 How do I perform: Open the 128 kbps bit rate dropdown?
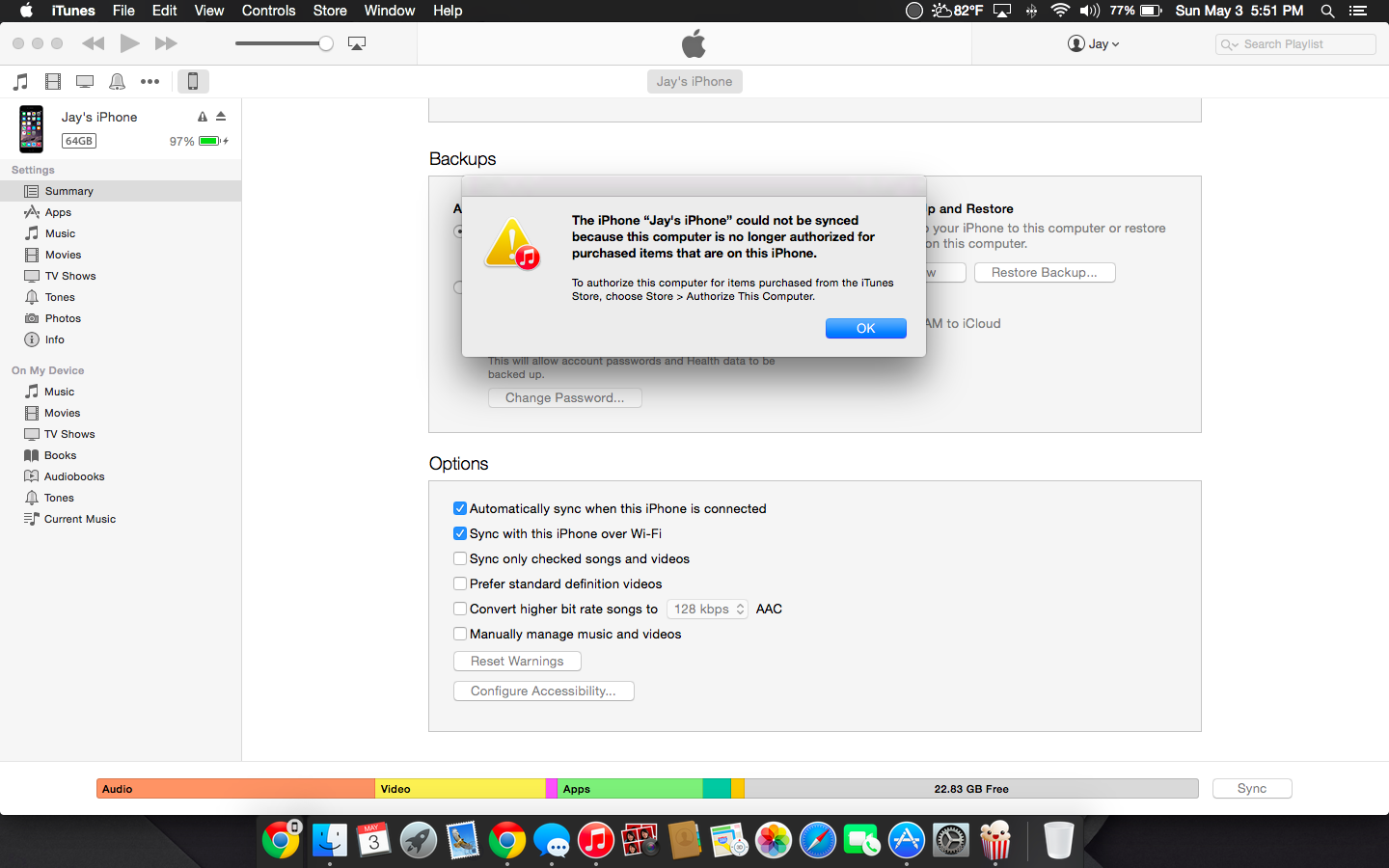(707, 609)
